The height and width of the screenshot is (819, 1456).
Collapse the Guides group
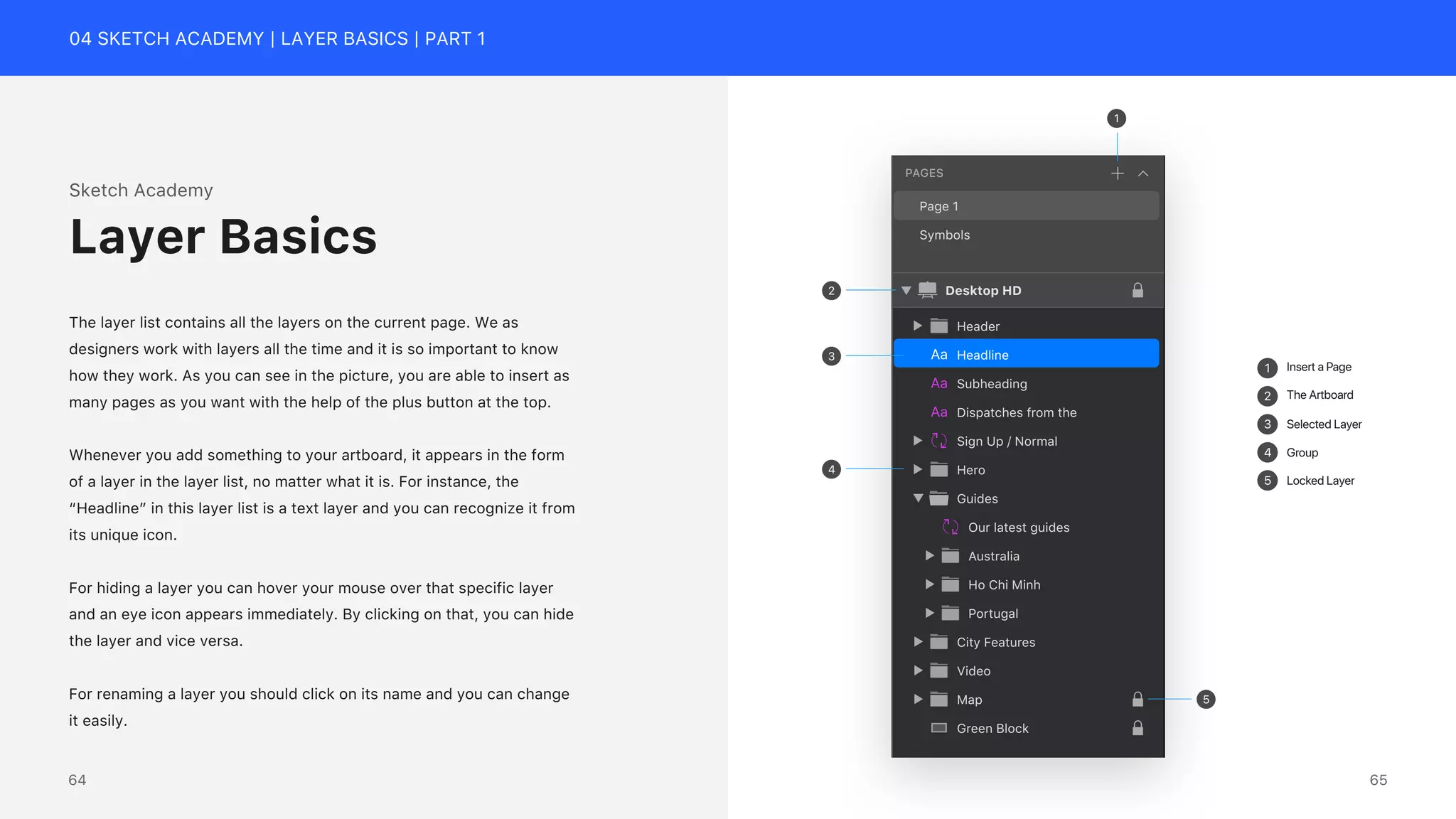(x=918, y=498)
